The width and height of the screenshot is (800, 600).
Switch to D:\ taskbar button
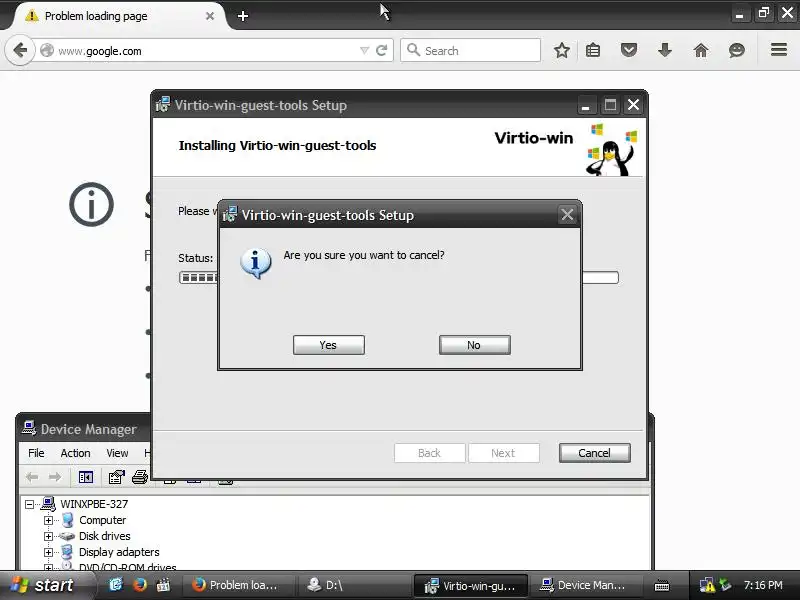coord(352,585)
